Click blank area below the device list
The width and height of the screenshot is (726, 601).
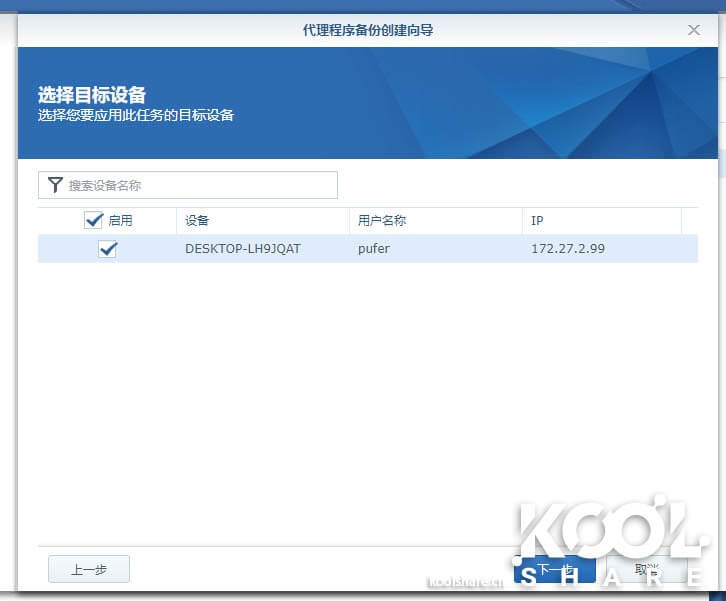point(367,400)
